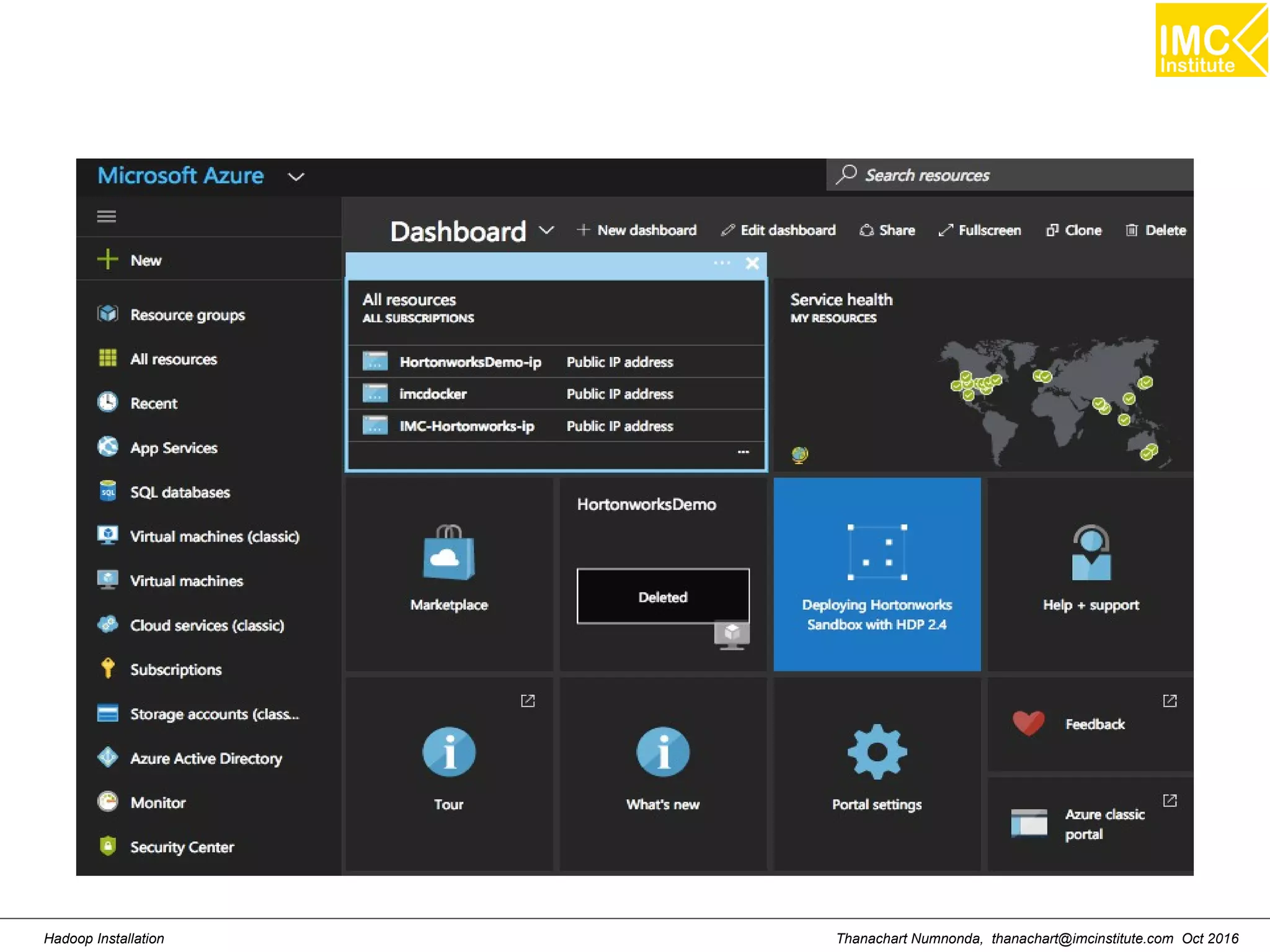Image resolution: width=1270 pixels, height=952 pixels.
Task: Expand the Dashboard name dropdown chevron
Action: coord(546,231)
